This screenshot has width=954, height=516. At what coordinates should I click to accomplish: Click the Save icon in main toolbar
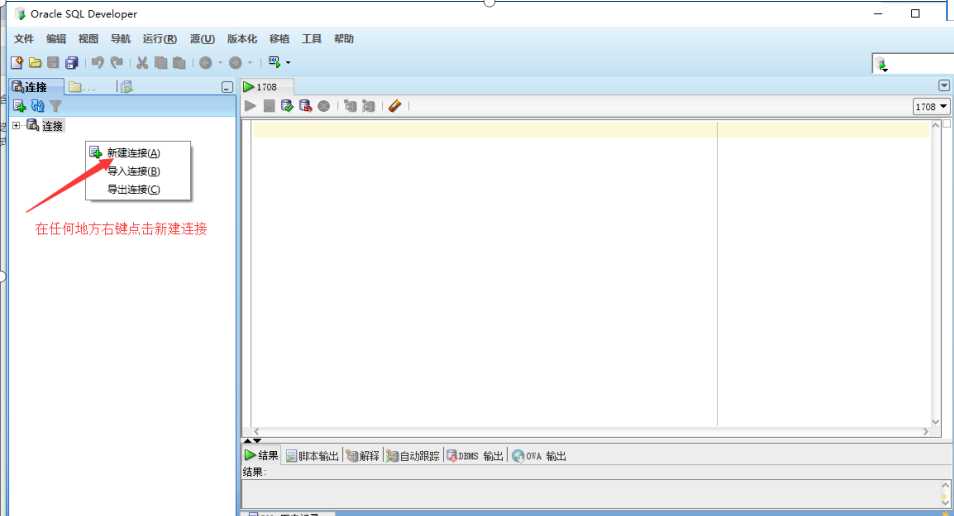[x=54, y=62]
